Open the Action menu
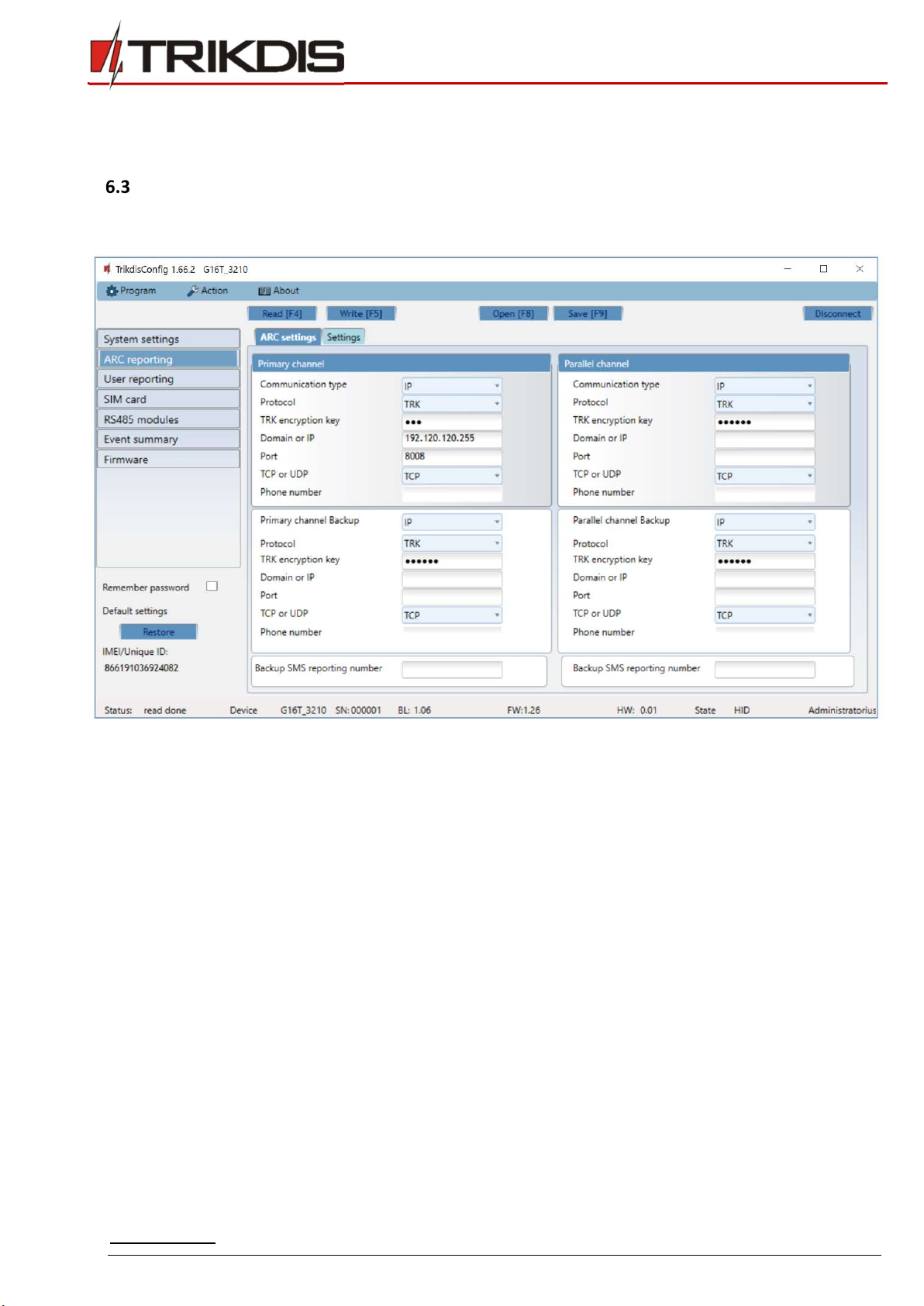Screen dimensions: 924x1306 click(208, 291)
